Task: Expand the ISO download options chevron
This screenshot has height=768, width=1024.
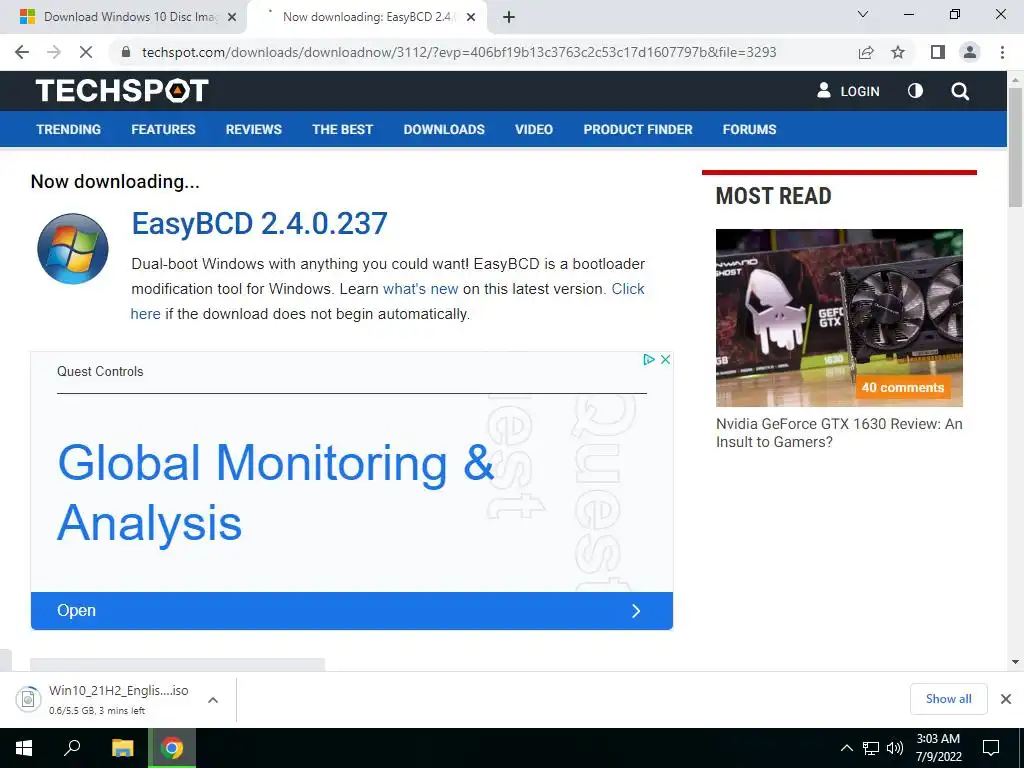Action: point(213,699)
